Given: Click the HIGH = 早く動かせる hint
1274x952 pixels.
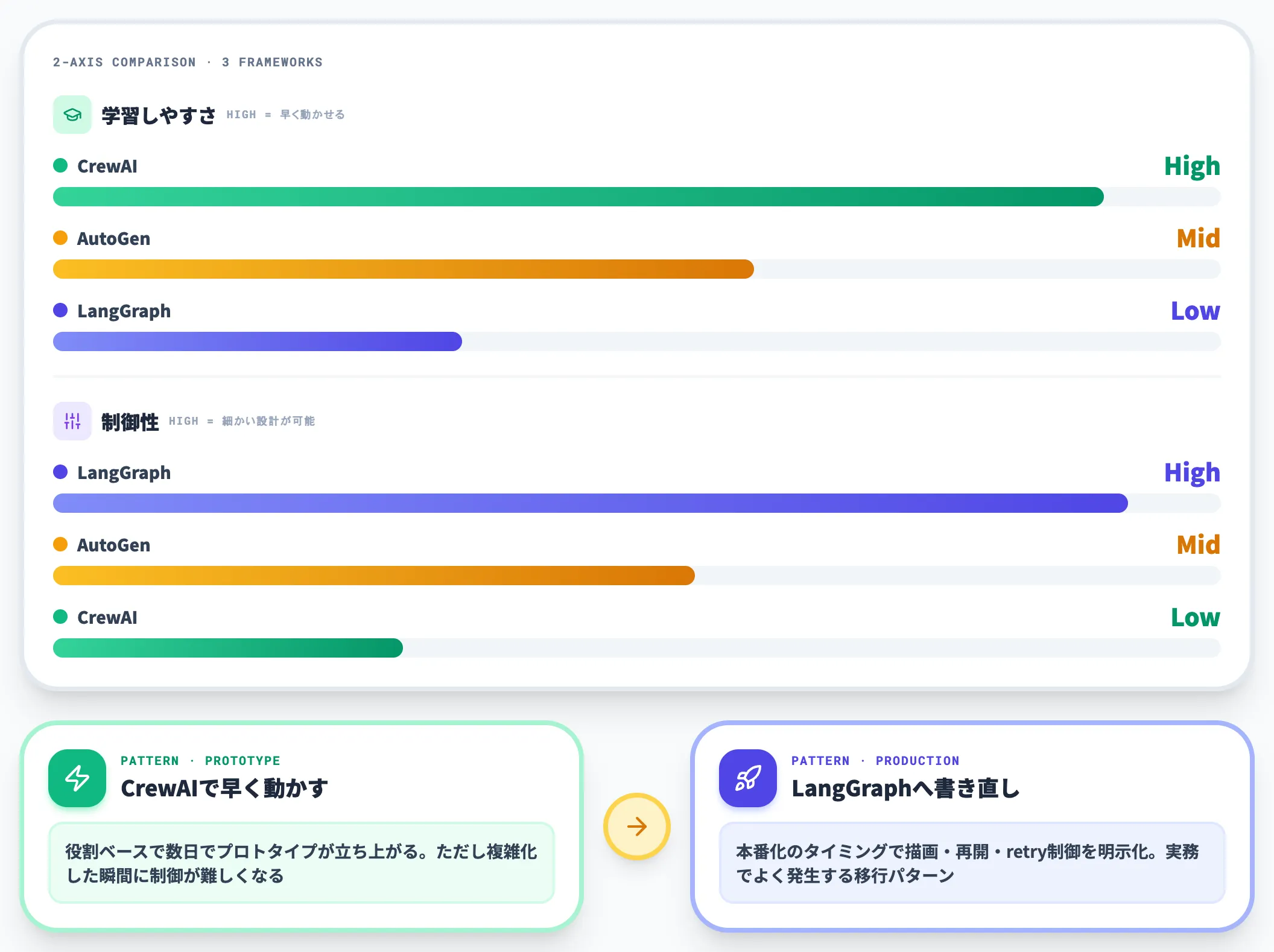Looking at the screenshot, I should point(285,115).
